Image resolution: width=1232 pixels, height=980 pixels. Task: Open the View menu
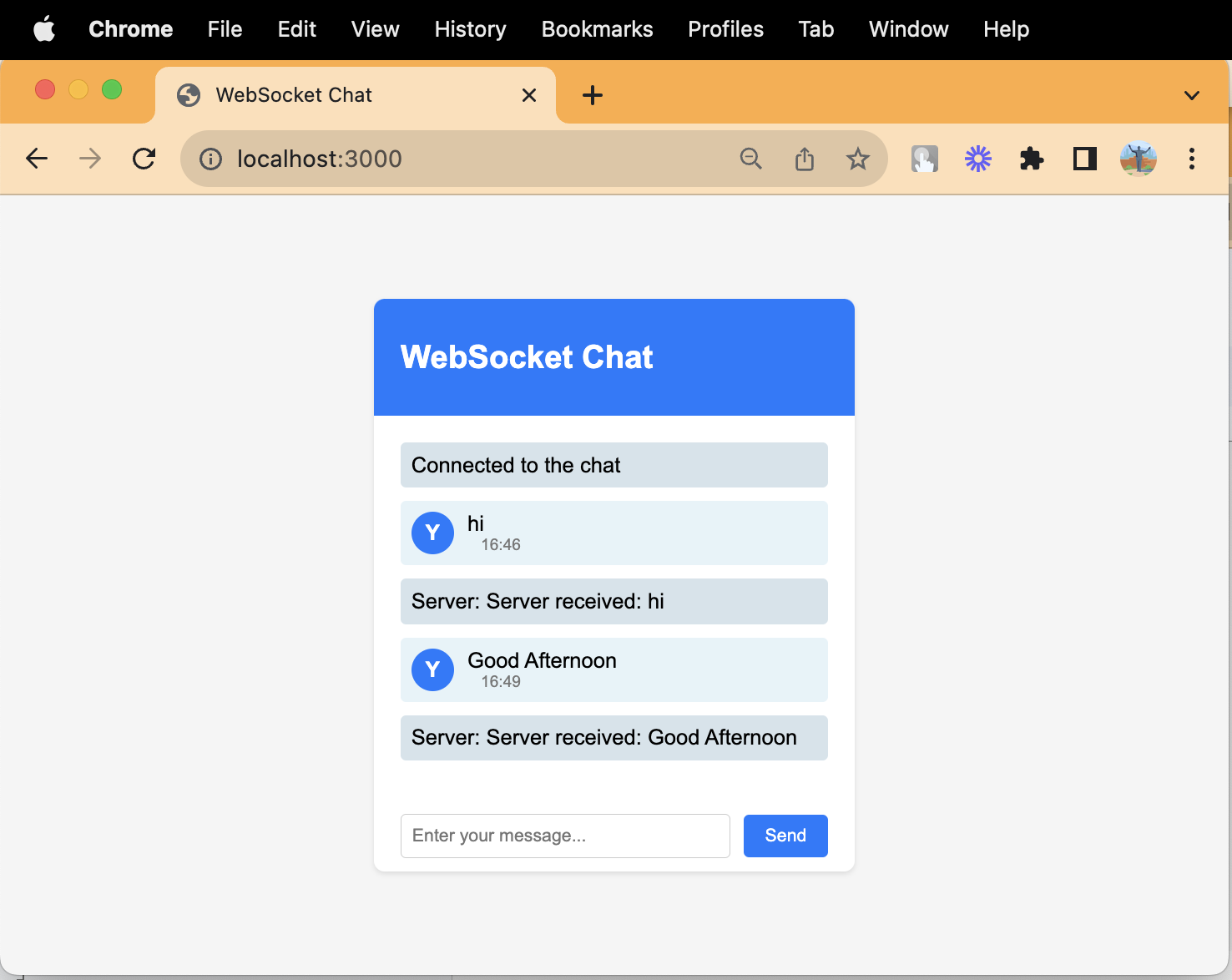(x=376, y=29)
